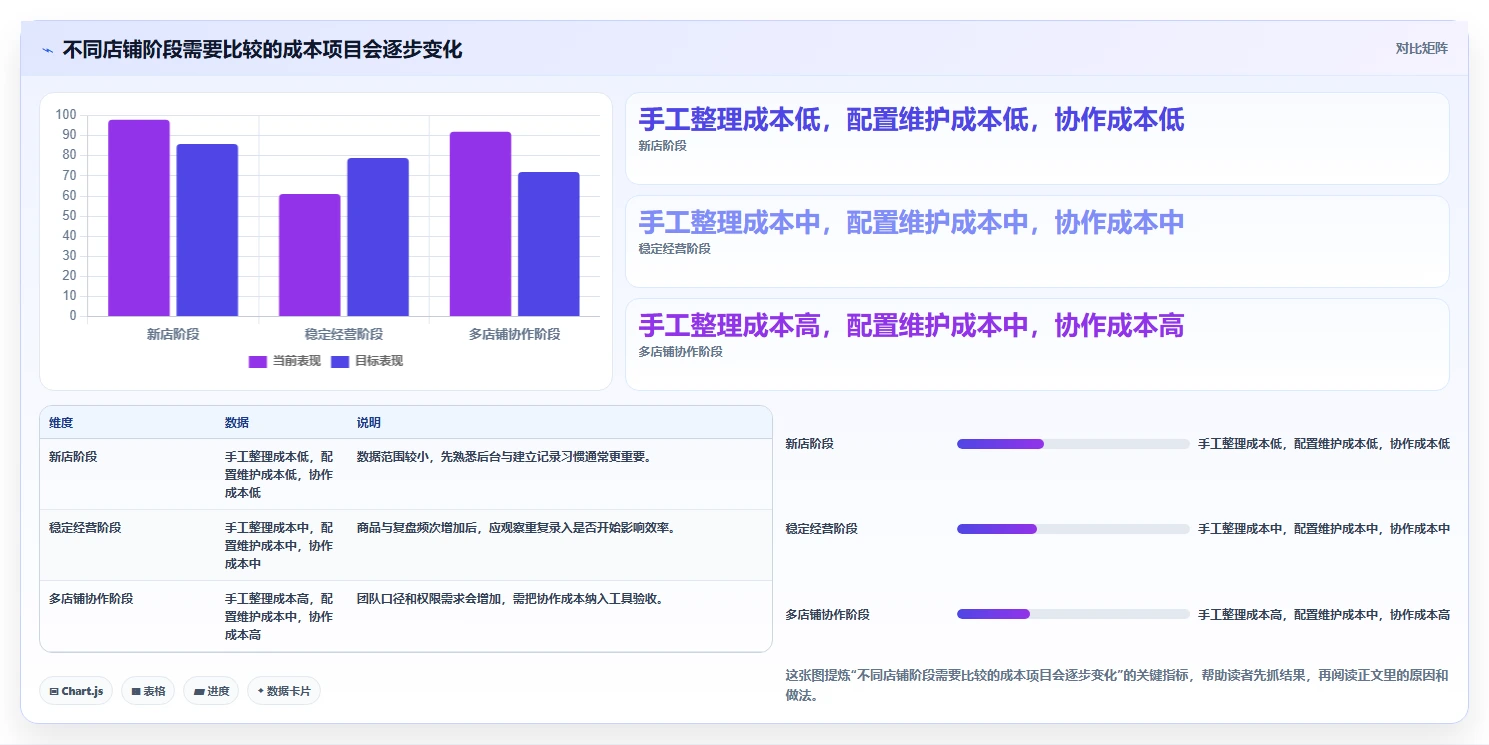Click the purple 新店阶段 bar at 98

tap(139, 218)
